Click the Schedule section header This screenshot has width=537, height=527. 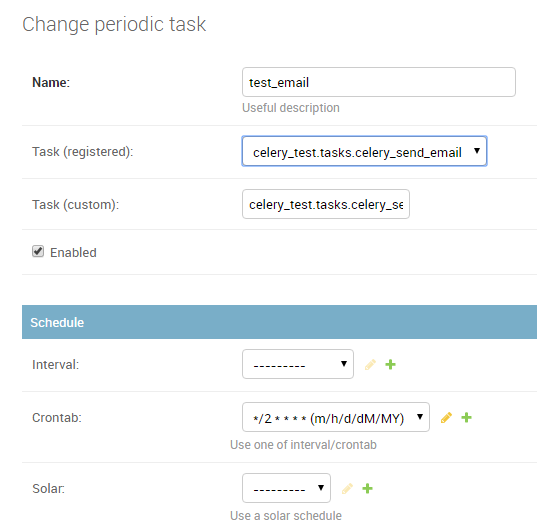(x=279, y=322)
